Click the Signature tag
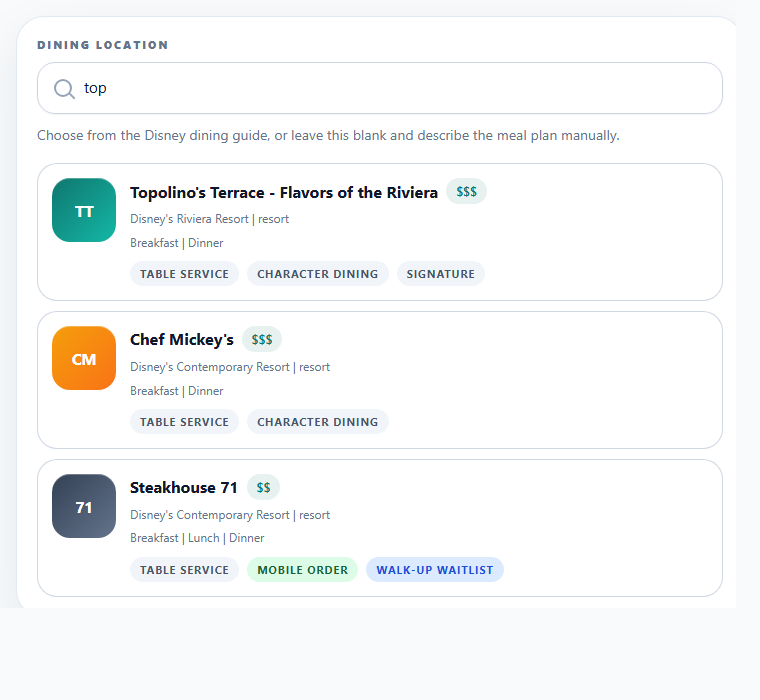760x700 pixels. (441, 274)
